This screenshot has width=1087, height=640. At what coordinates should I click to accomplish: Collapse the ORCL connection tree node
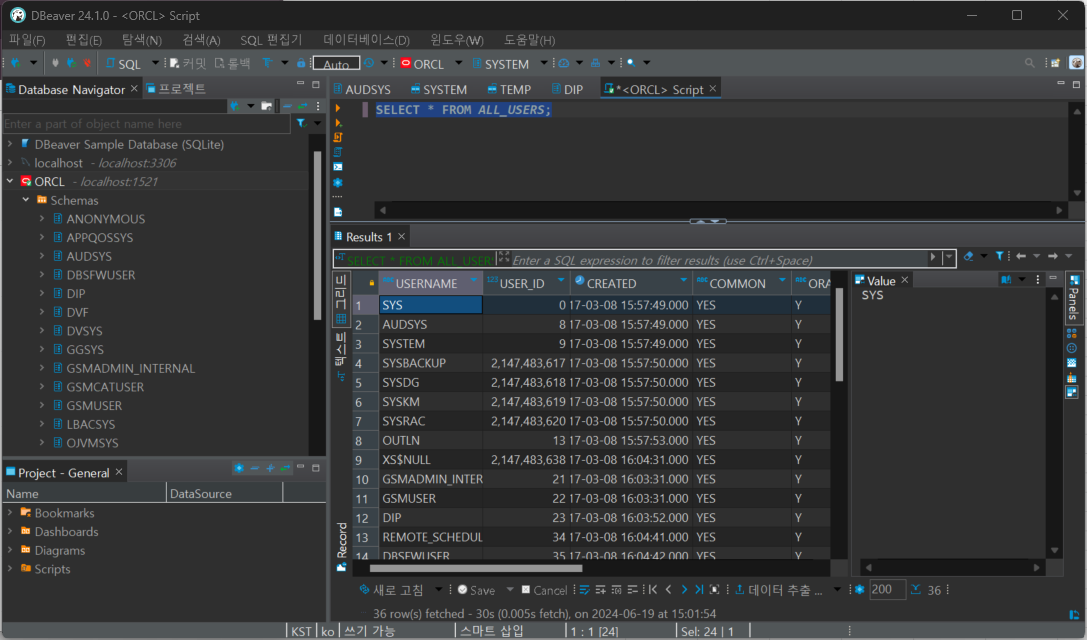(x=10, y=182)
